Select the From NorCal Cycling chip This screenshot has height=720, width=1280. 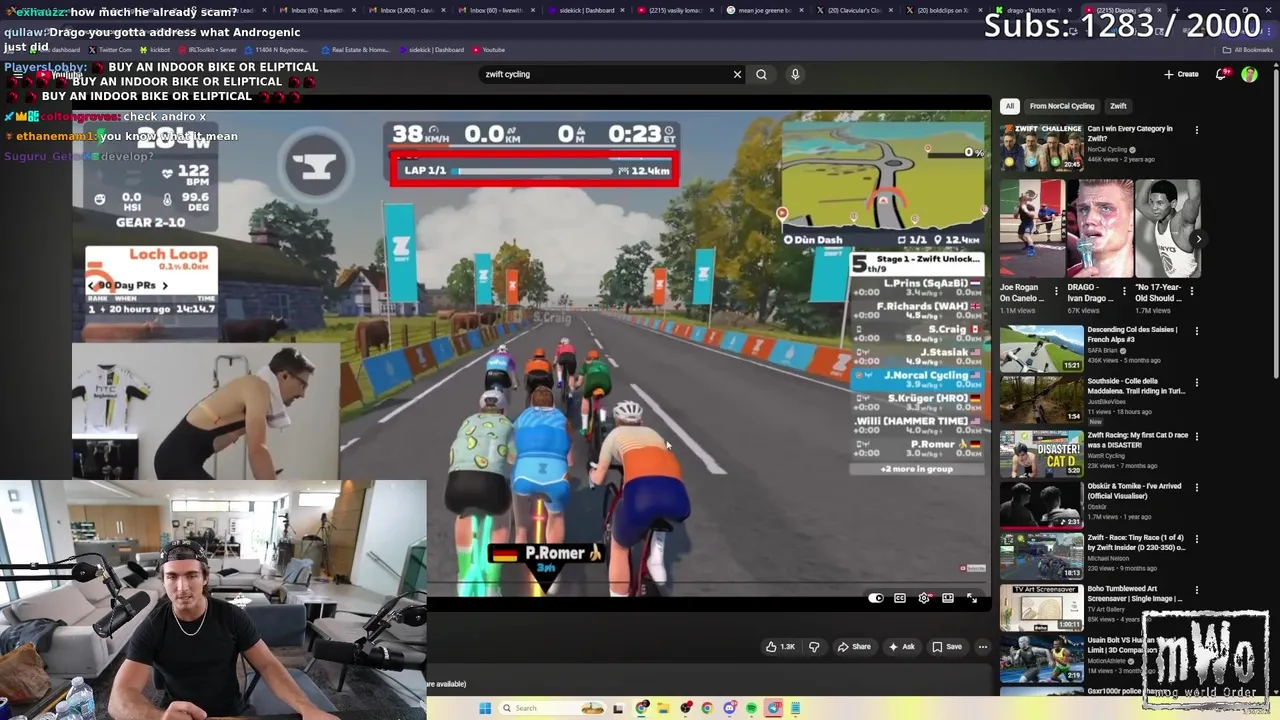[x=1062, y=106]
